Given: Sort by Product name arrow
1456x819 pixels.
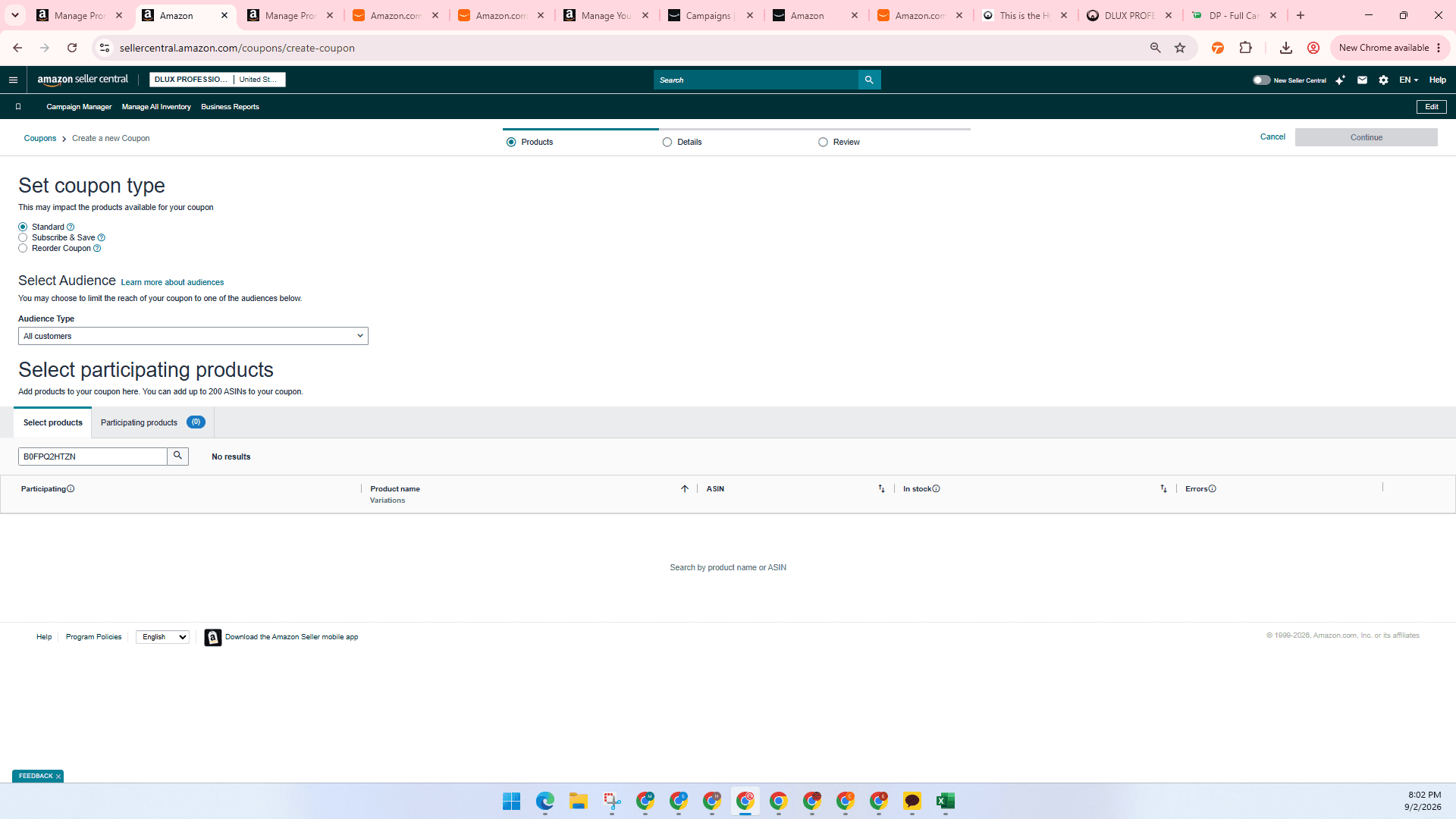Looking at the screenshot, I should [685, 488].
